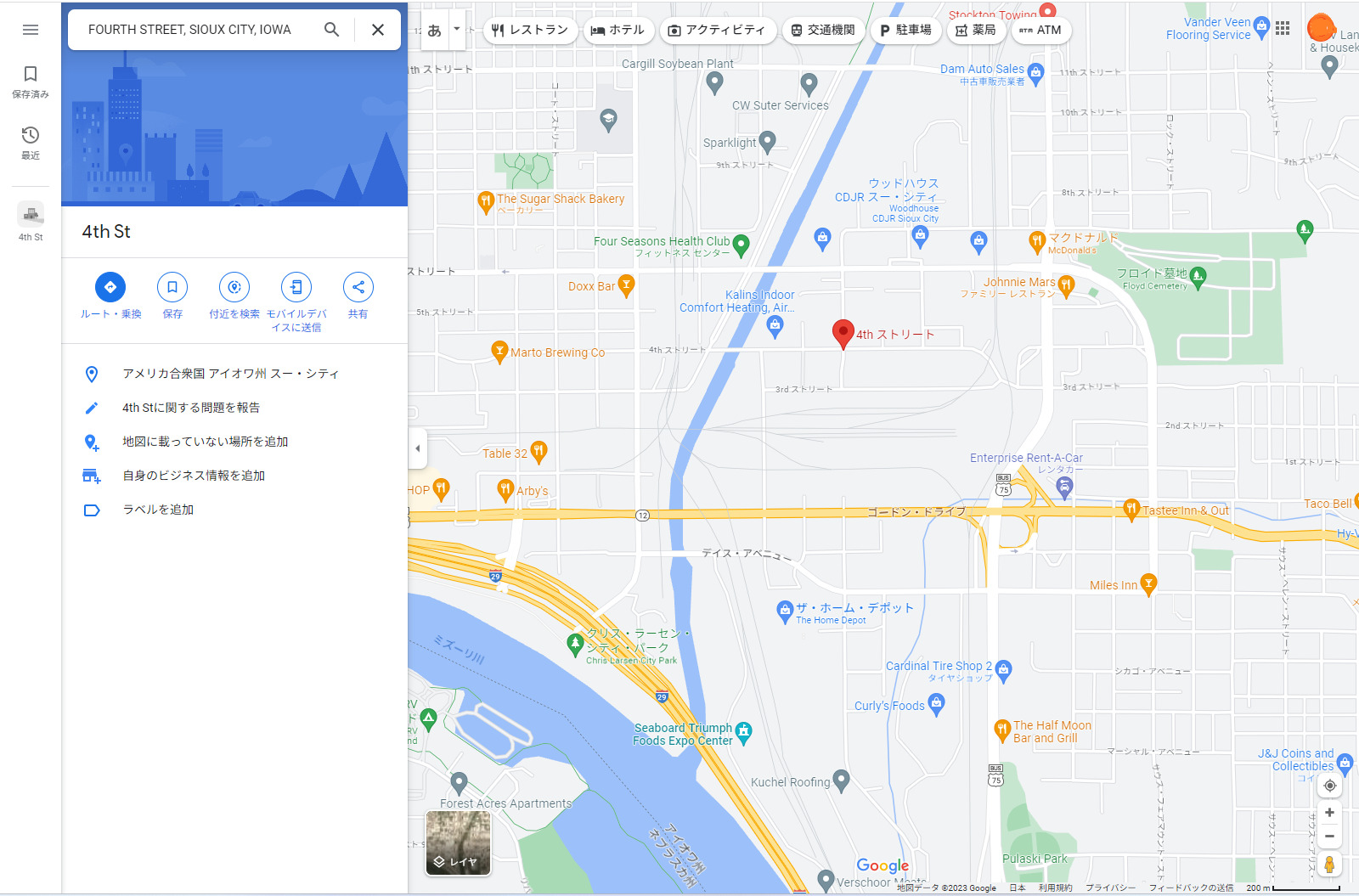Click the Street View pegman icon
This screenshot has height=896, width=1359.
(1329, 865)
